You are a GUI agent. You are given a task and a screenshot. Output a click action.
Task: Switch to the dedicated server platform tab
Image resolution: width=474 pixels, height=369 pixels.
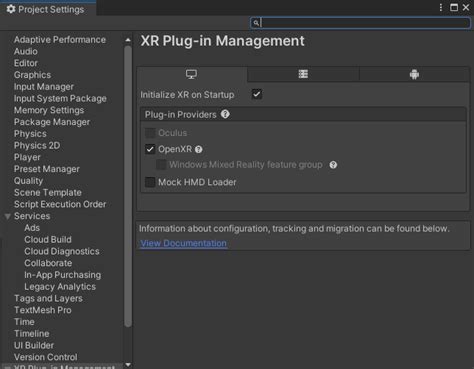[x=303, y=74]
